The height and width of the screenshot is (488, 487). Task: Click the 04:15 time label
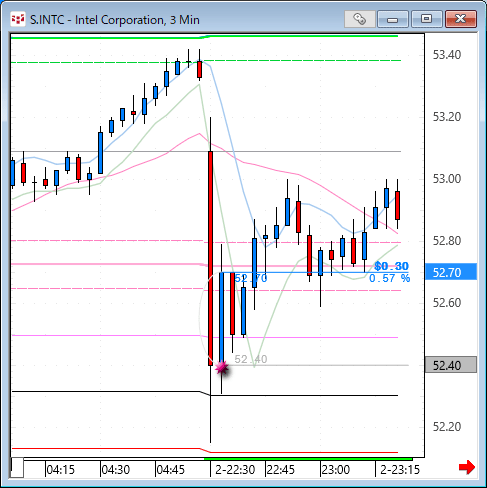pyautogui.click(x=60, y=470)
